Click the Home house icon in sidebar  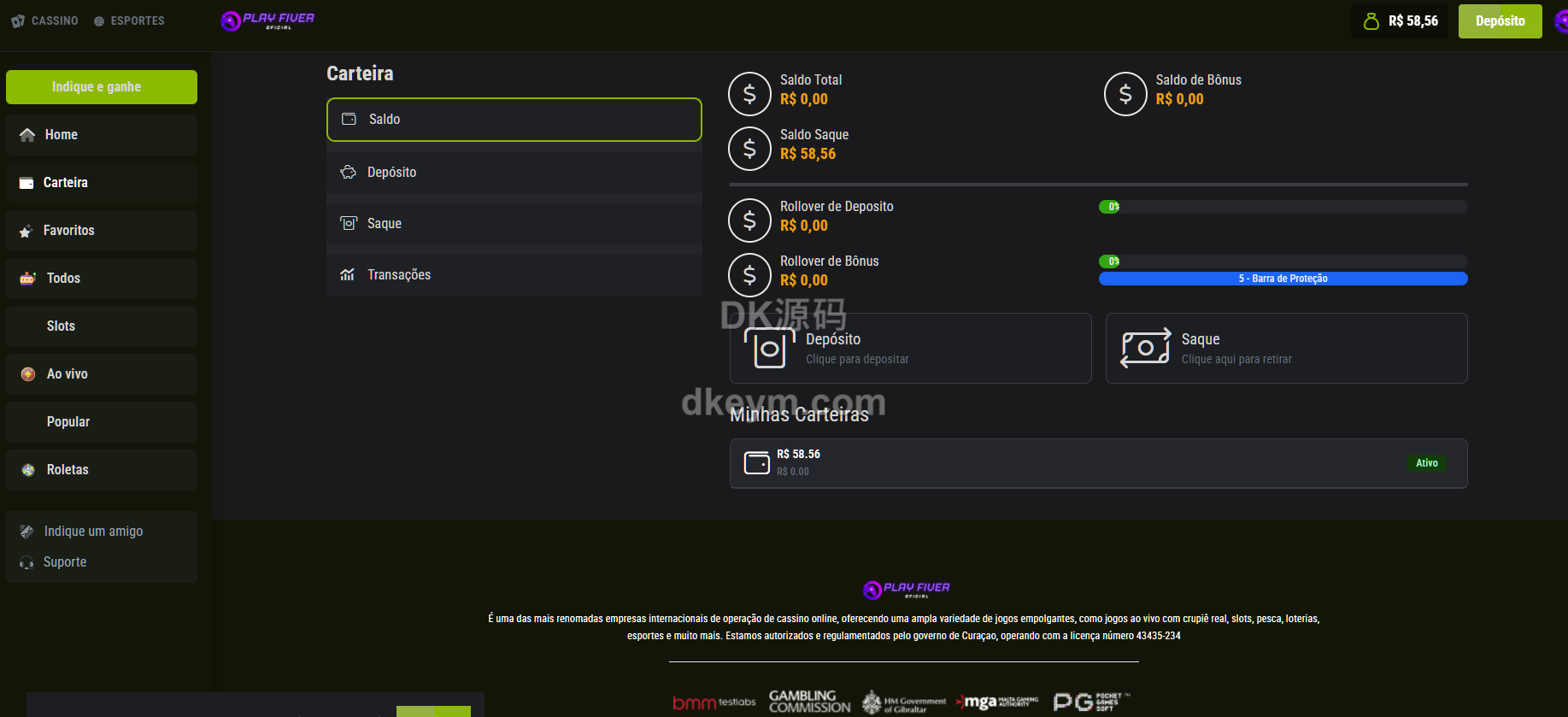[27, 135]
